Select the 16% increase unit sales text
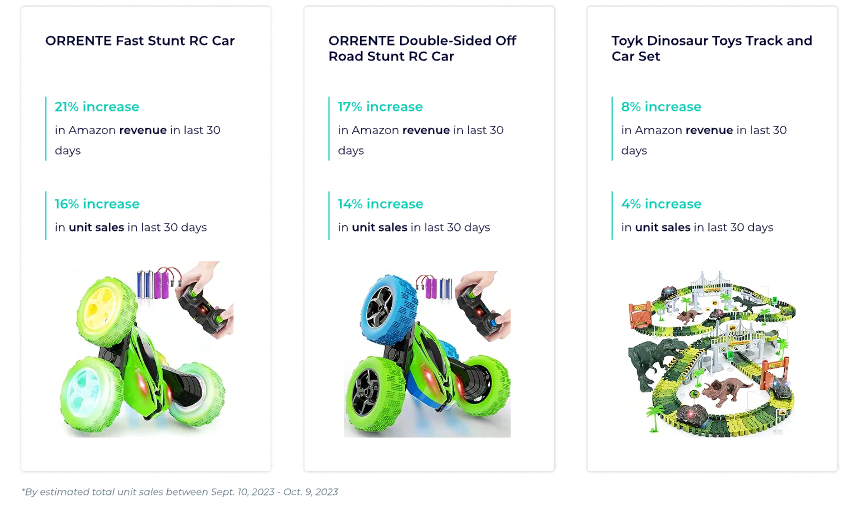The width and height of the screenshot is (850, 510). (x=96, y=204)
